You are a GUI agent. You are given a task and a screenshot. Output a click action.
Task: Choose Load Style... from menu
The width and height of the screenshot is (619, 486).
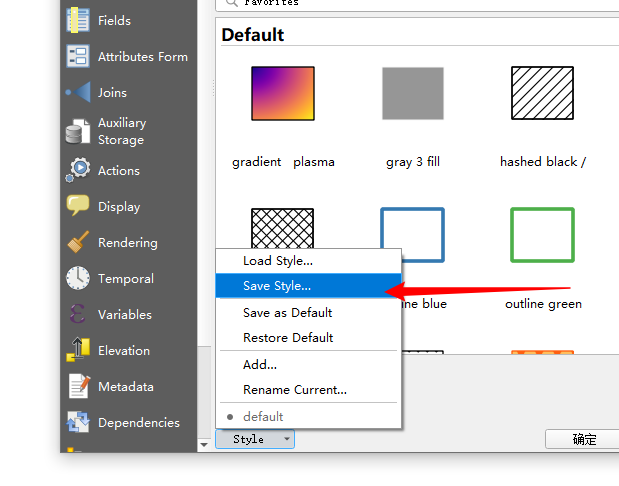point(309,261)
